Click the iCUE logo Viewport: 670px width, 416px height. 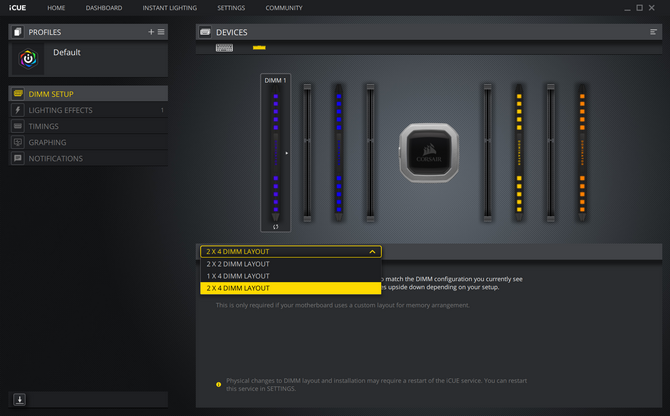pyautogui.click(x=18, y=8)
